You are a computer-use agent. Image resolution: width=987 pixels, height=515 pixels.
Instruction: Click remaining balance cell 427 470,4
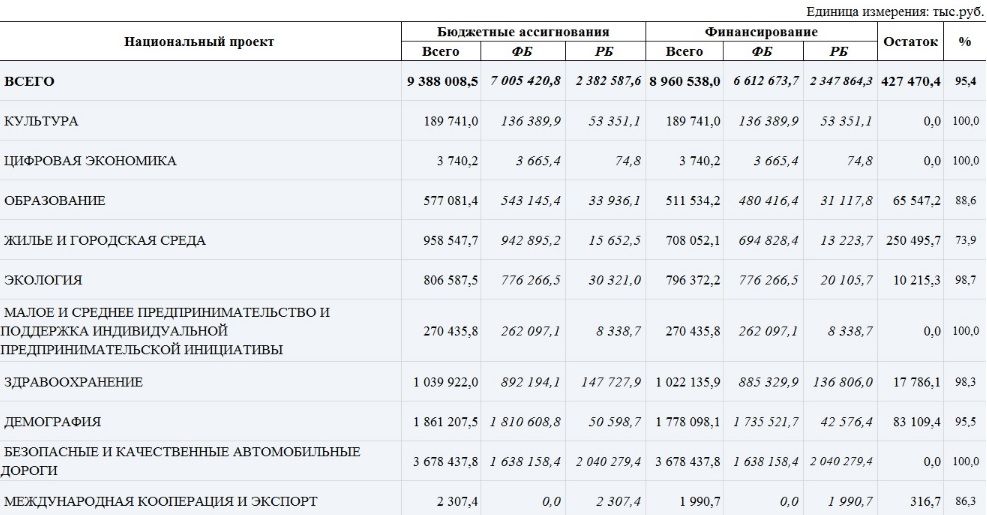click(910, 81)
